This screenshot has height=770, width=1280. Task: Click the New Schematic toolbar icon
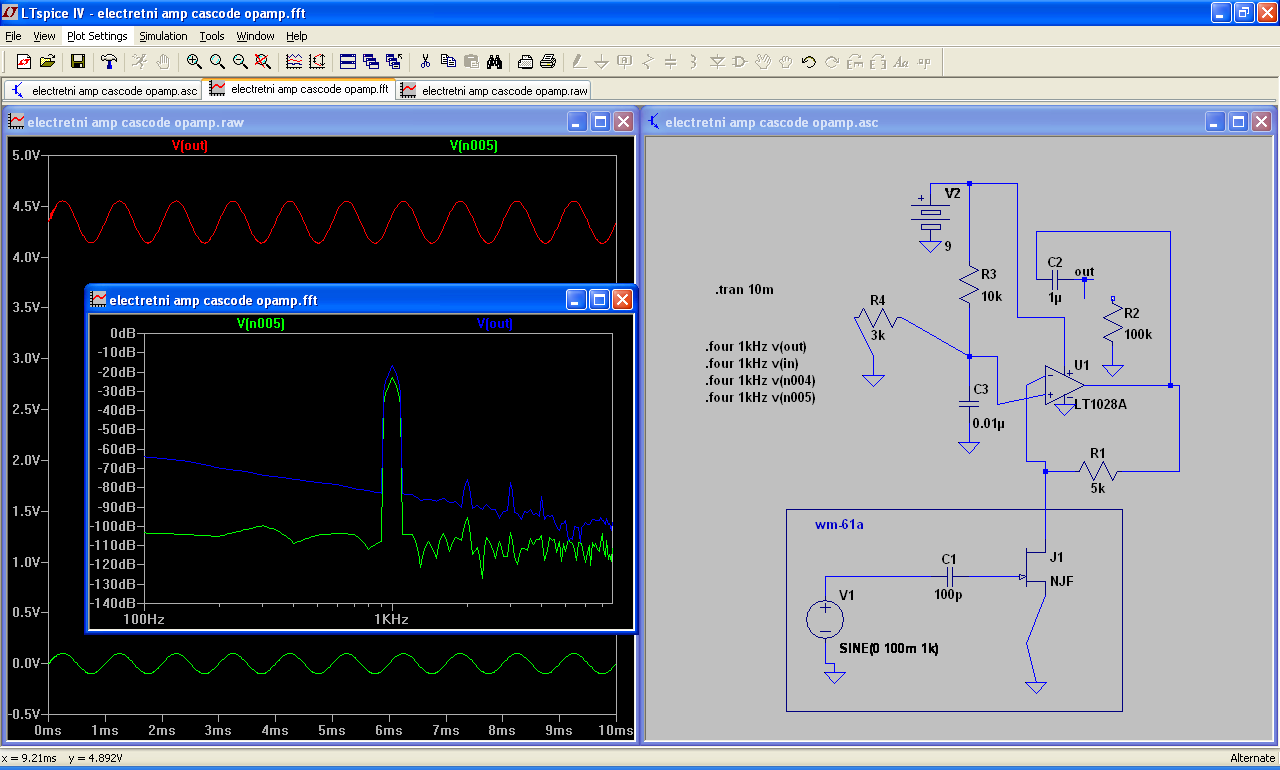coord(24,61)
